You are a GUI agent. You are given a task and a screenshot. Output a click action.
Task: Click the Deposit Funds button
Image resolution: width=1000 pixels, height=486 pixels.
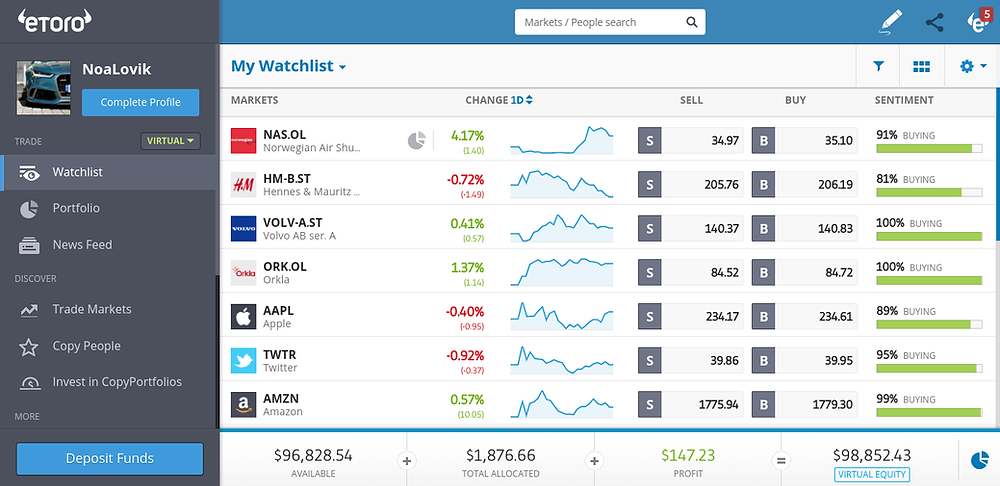(110, 459)
